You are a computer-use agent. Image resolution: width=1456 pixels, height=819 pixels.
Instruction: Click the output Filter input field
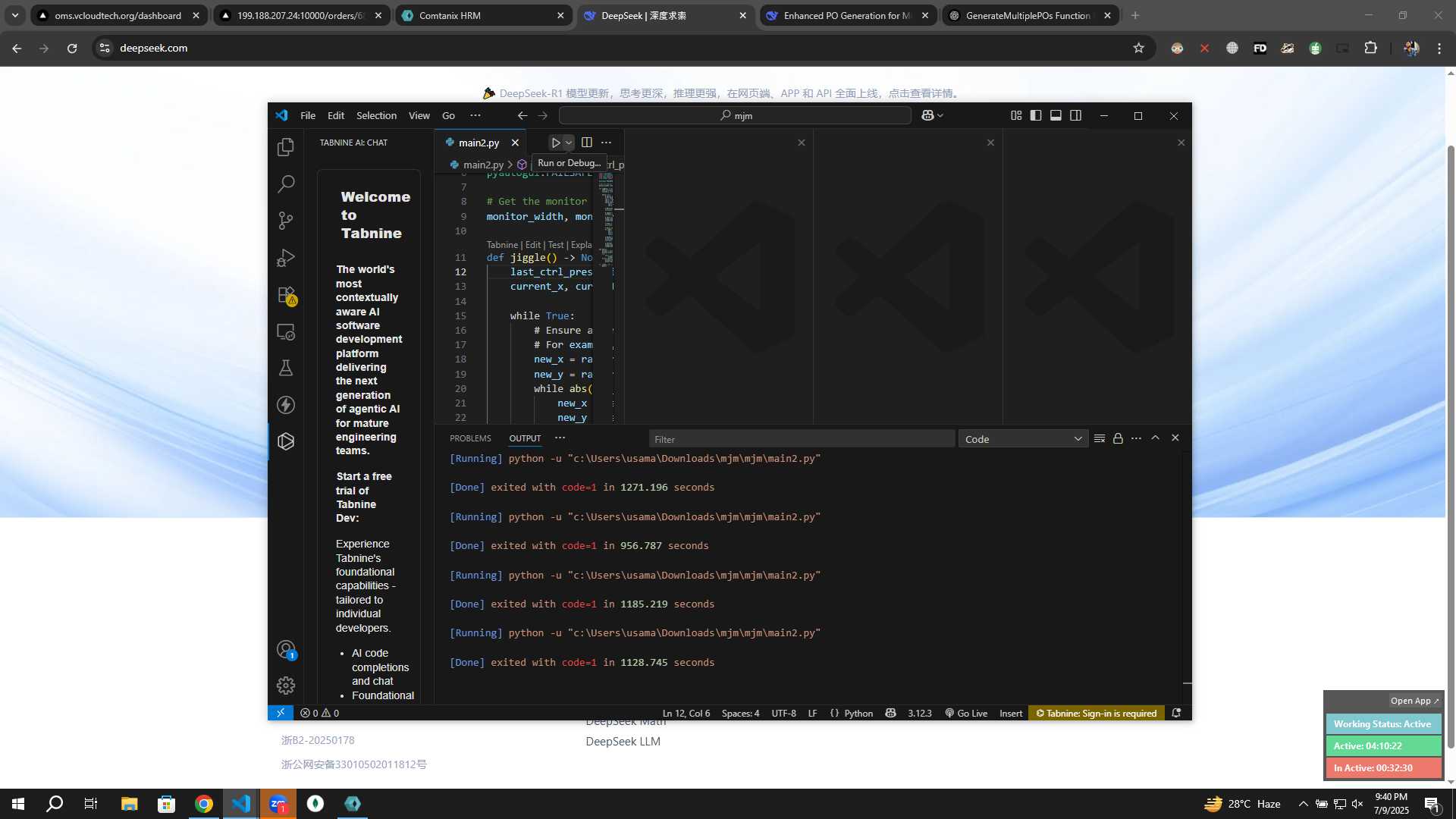click(802, 439)
